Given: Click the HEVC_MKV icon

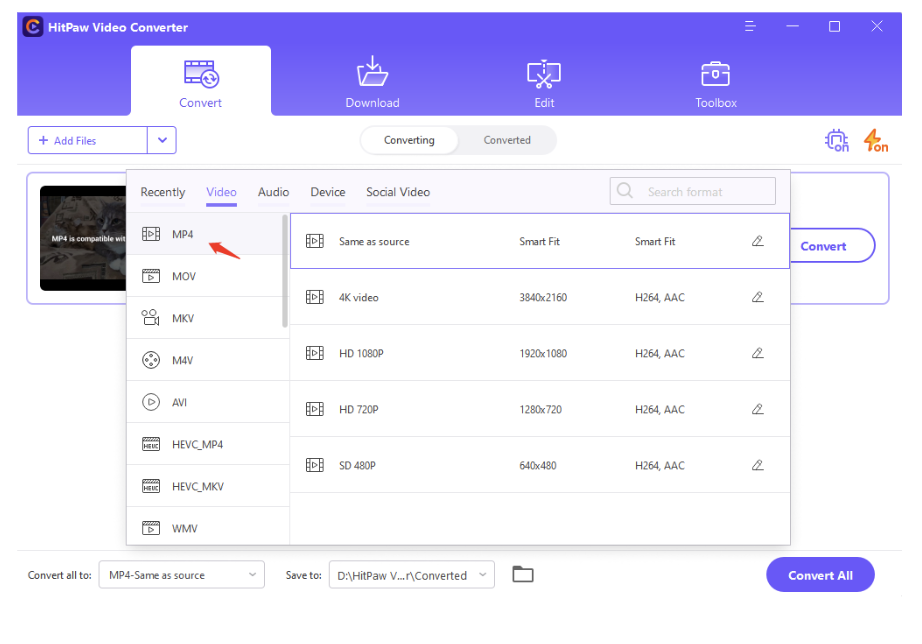Looking at the screenshot, I should 151,486.
